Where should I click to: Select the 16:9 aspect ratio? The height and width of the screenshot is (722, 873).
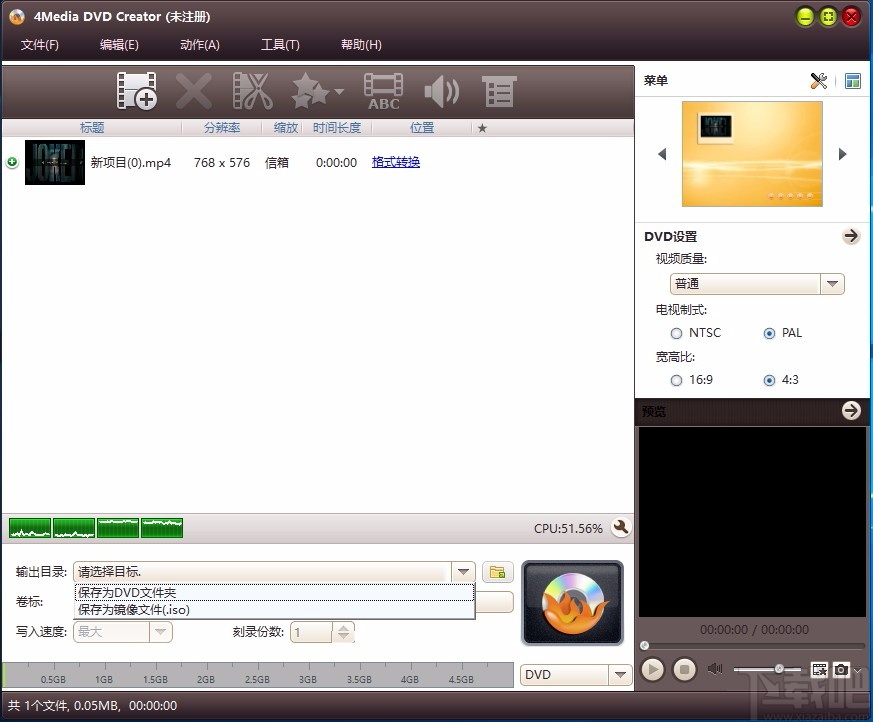point(677,380)
